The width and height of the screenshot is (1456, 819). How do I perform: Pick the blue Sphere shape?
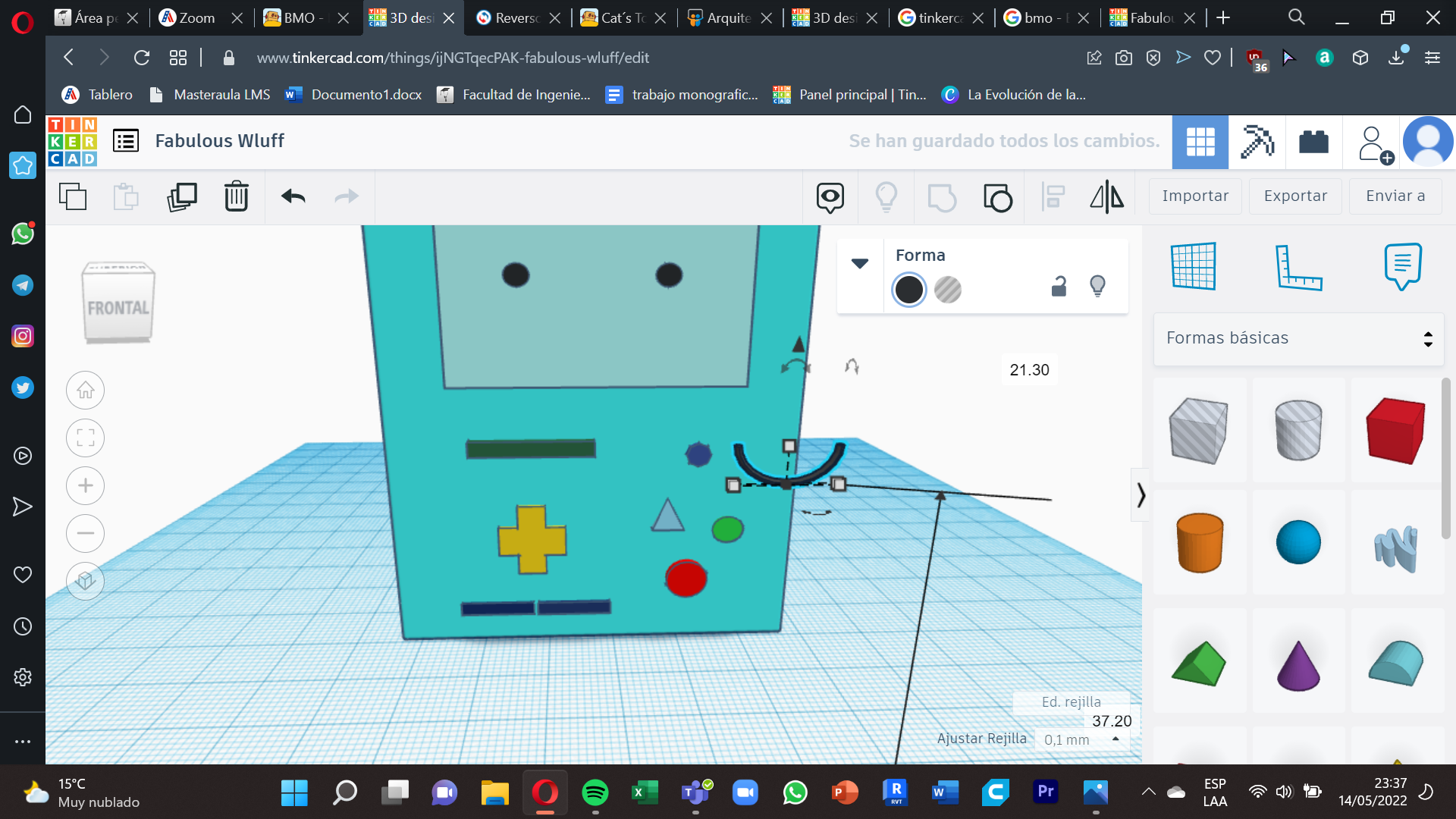pos(1298,542)
